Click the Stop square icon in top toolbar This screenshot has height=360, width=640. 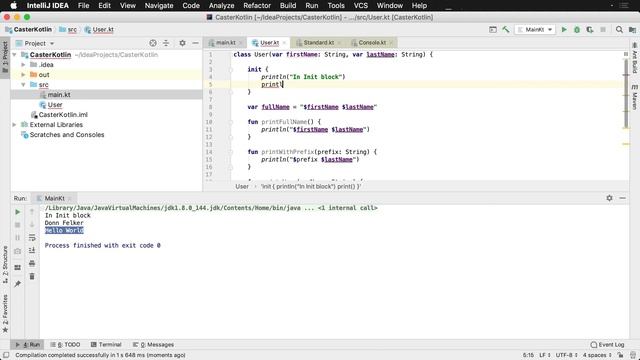603,29
